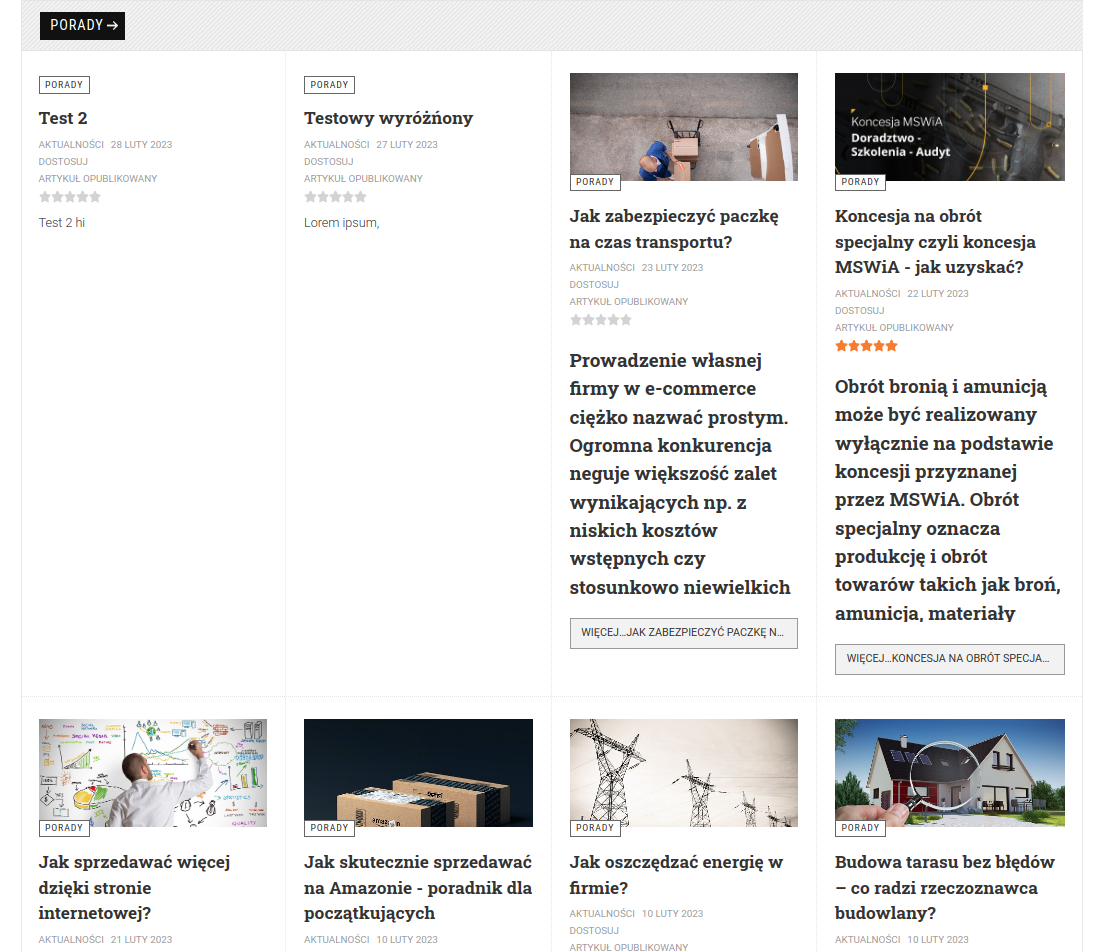Click the 'Test 2 hi' excerpt text

coord(61,223)
